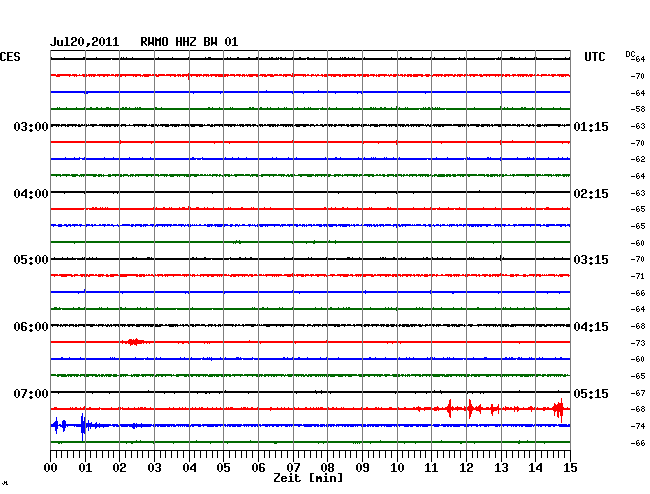Select minute tick label 05
Screen dimensions: 650x494
tap(223, 468)
